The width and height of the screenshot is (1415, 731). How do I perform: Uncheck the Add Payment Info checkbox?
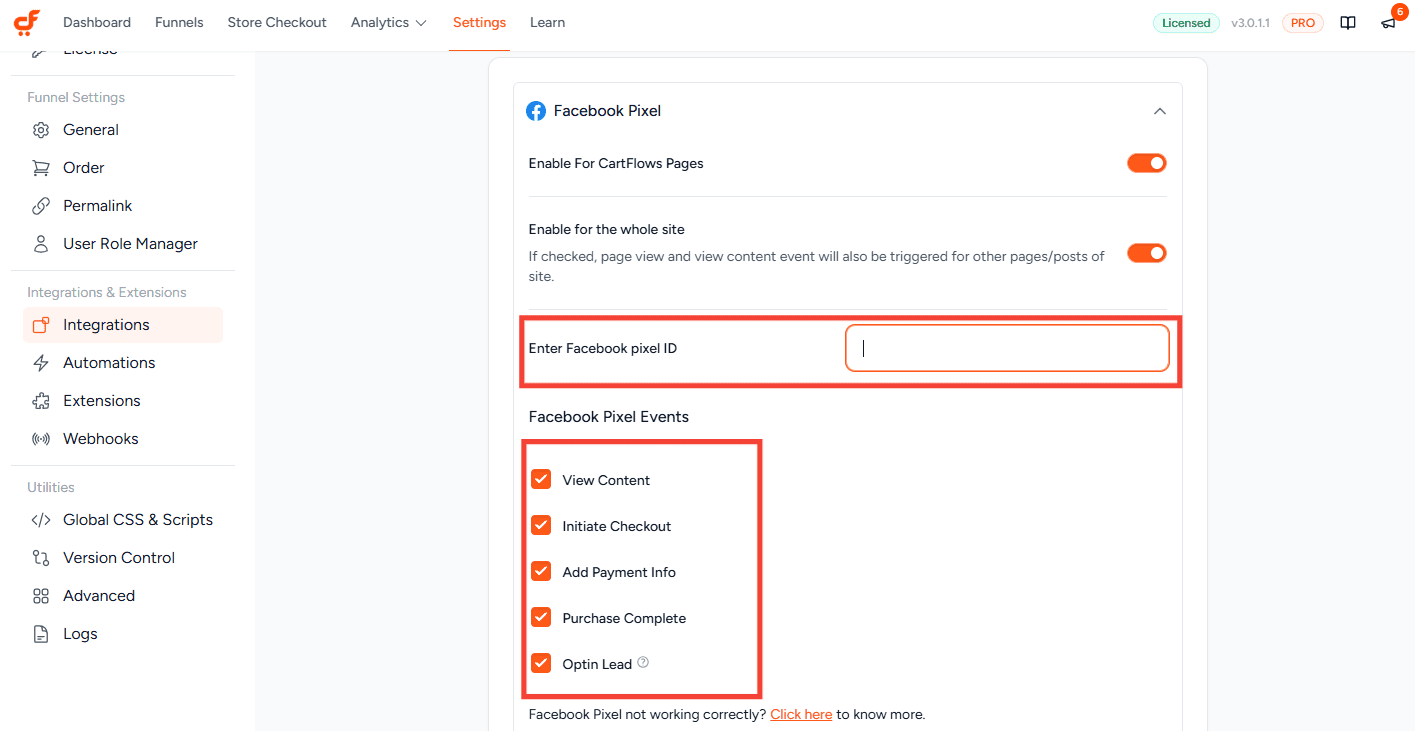pos(541,571)
